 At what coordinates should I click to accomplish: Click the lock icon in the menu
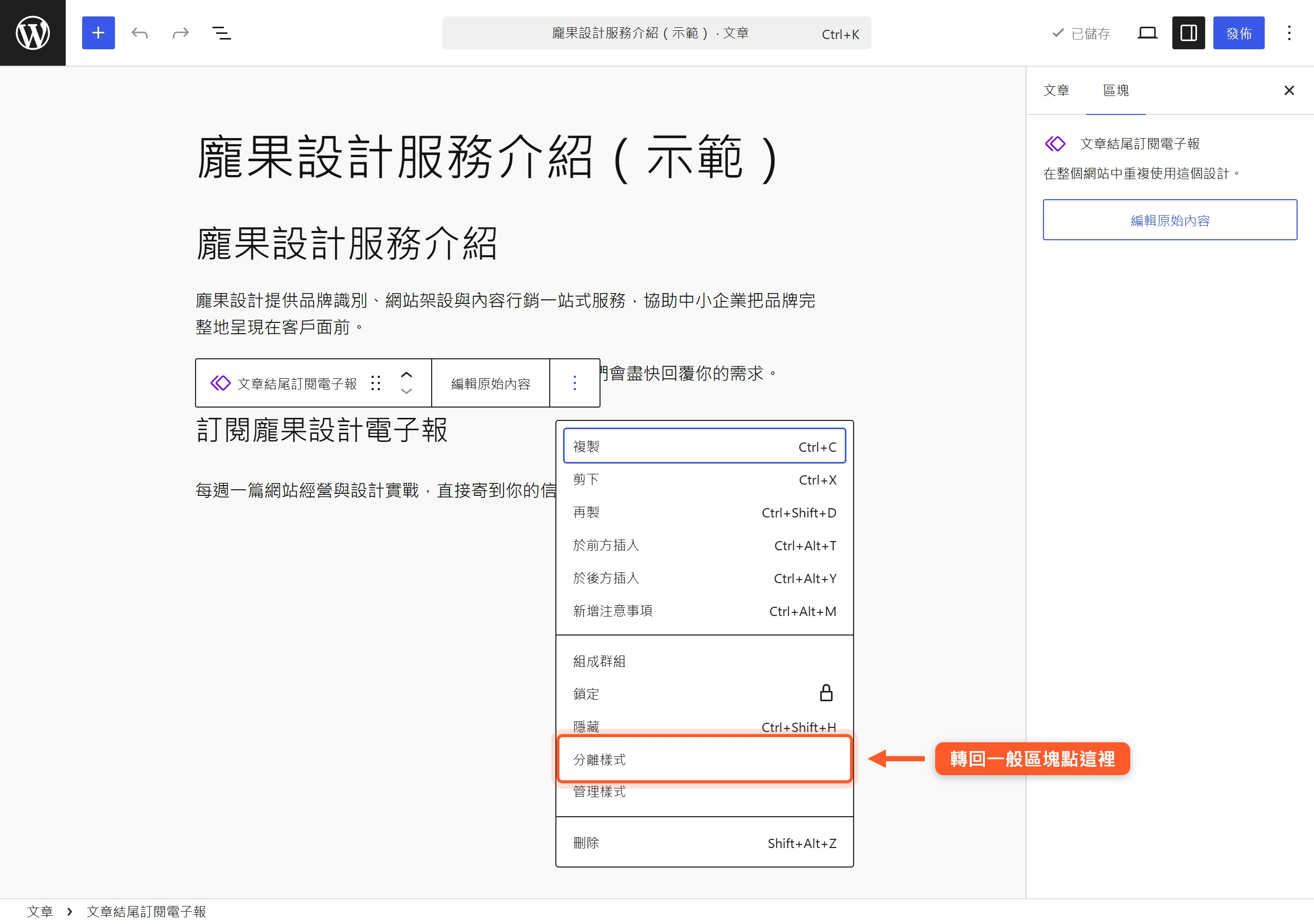[x=826, y=692]
